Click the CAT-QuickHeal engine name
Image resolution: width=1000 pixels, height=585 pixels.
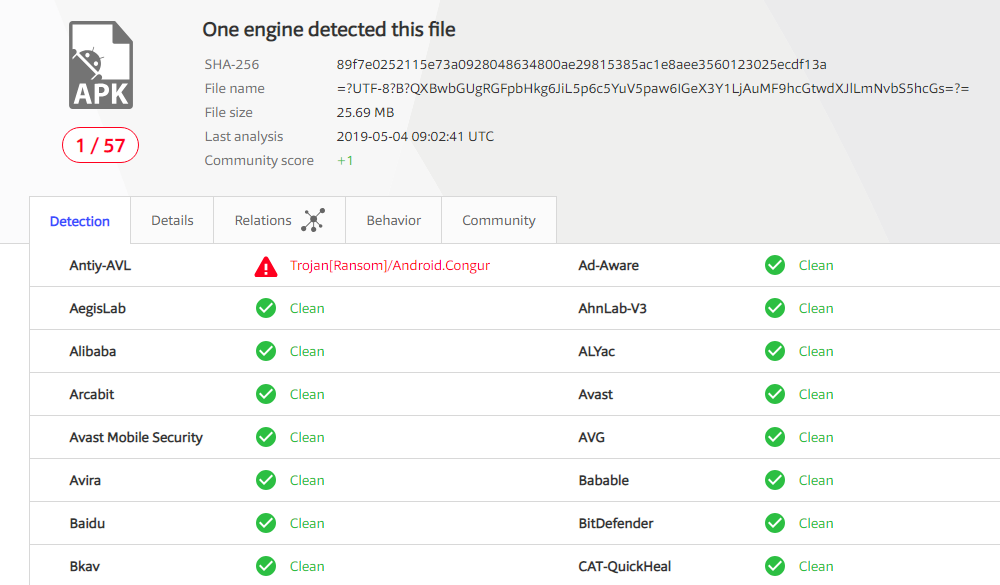point(624,566)
